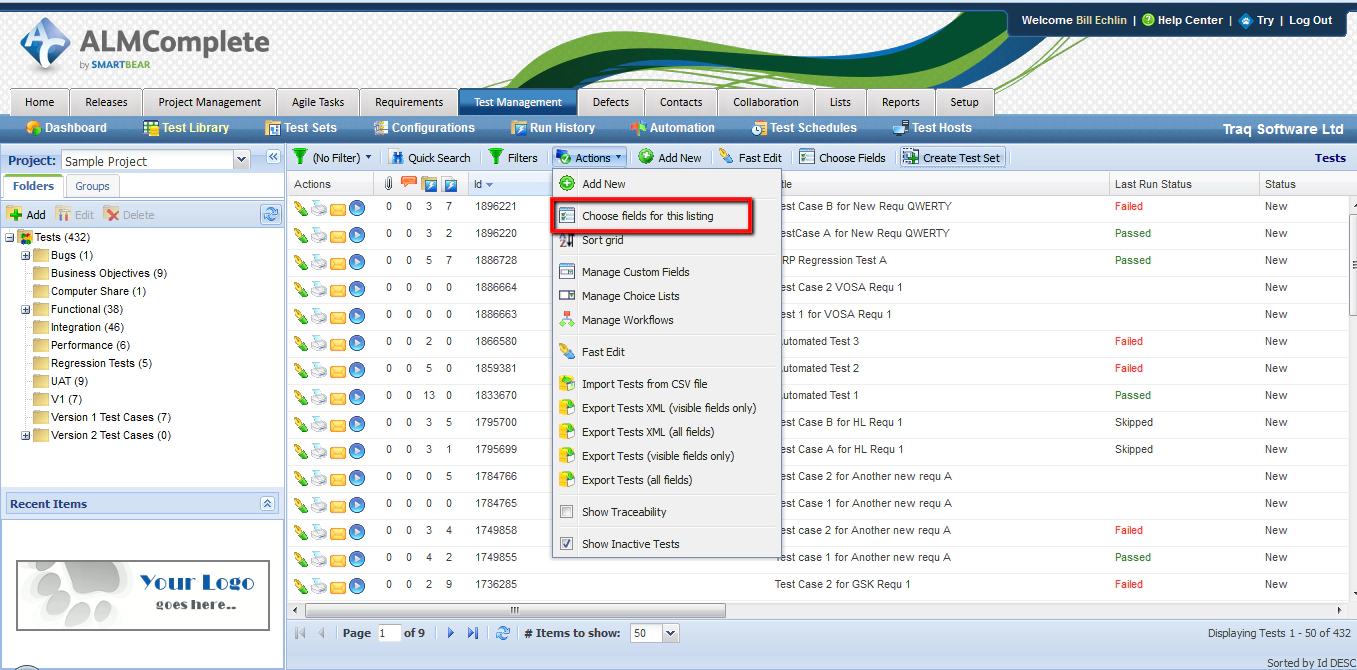Enable the Show Traceability checkbox

[567, 512]
